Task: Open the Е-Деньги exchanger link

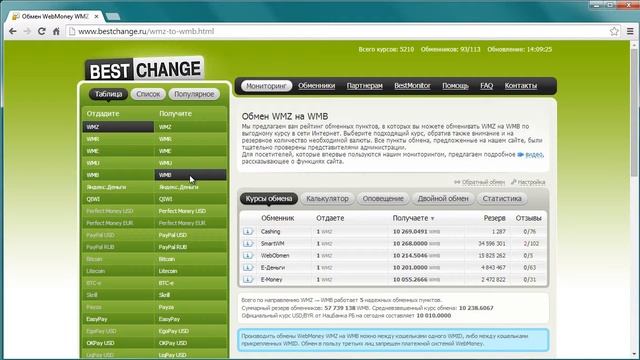Action: (273, 268)
